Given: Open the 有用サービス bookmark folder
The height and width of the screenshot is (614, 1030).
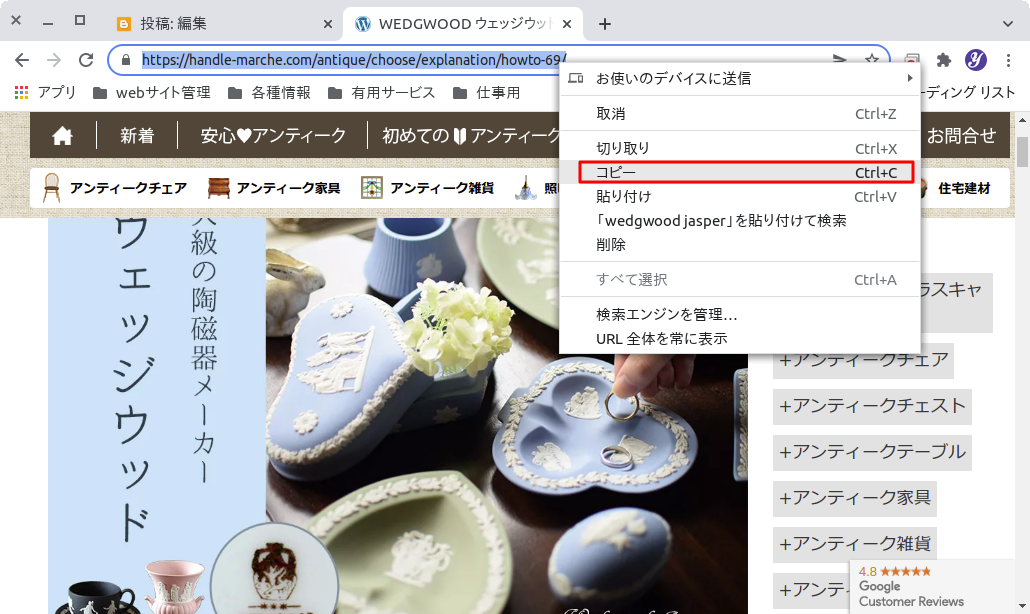Looking at the screenshot, I should tap(382, 93).
